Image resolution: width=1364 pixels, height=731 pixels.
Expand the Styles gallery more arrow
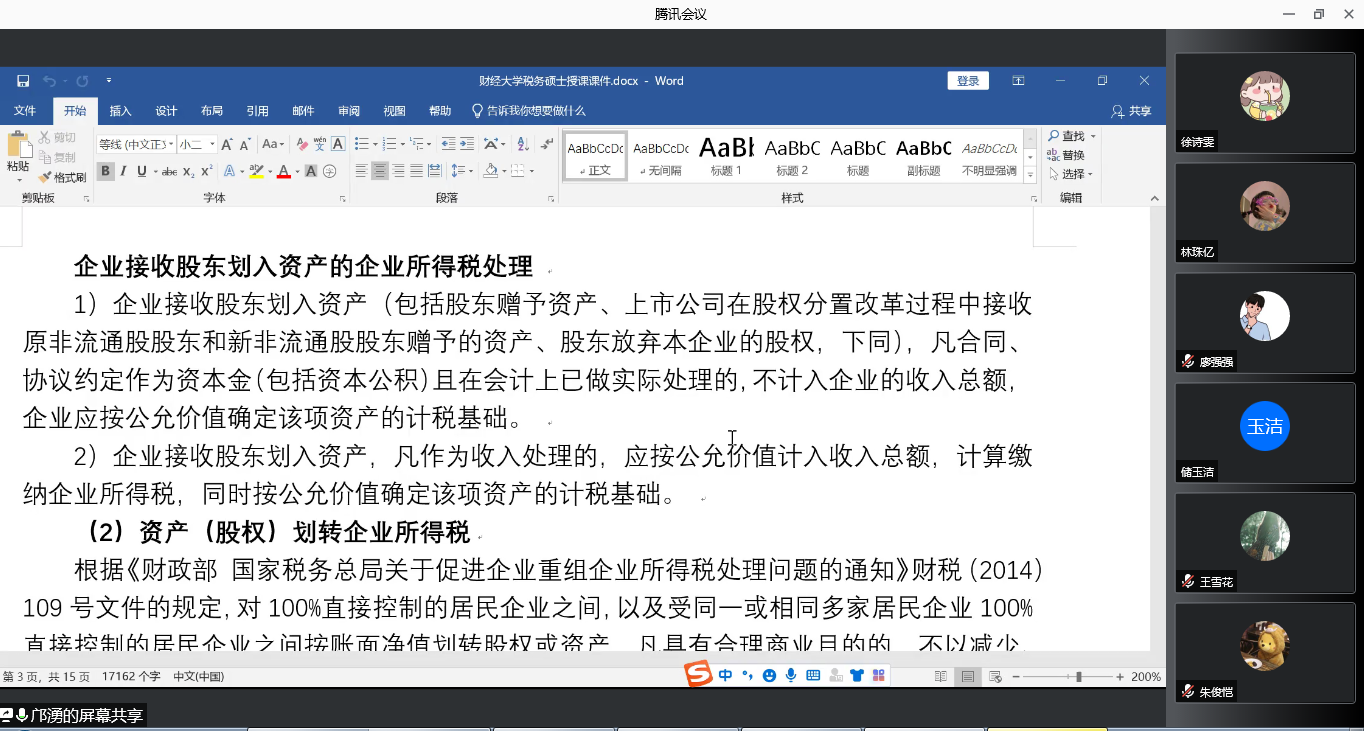[1030, 172]
